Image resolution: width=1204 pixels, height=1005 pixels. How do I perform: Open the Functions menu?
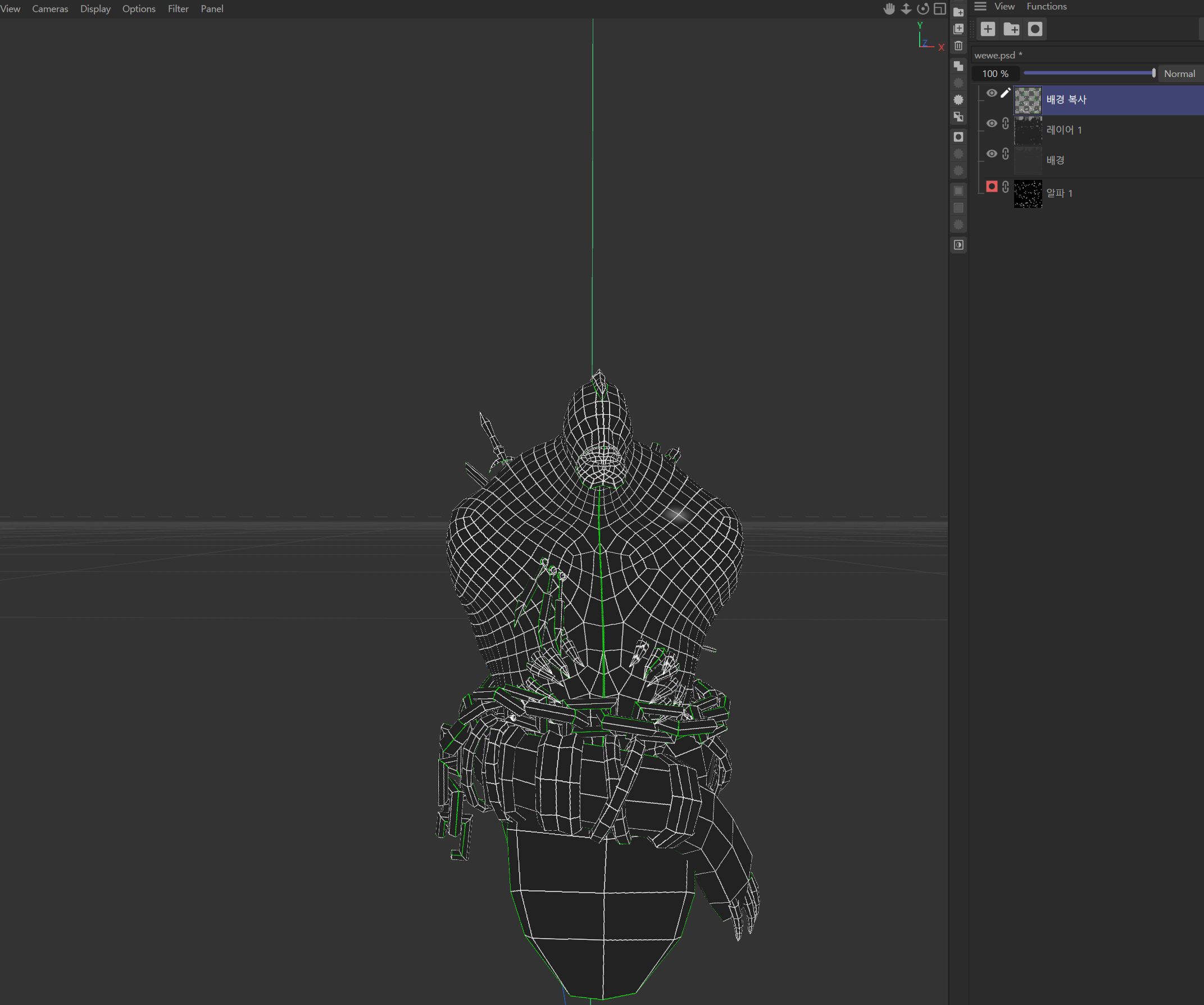tap(1047, 6)
